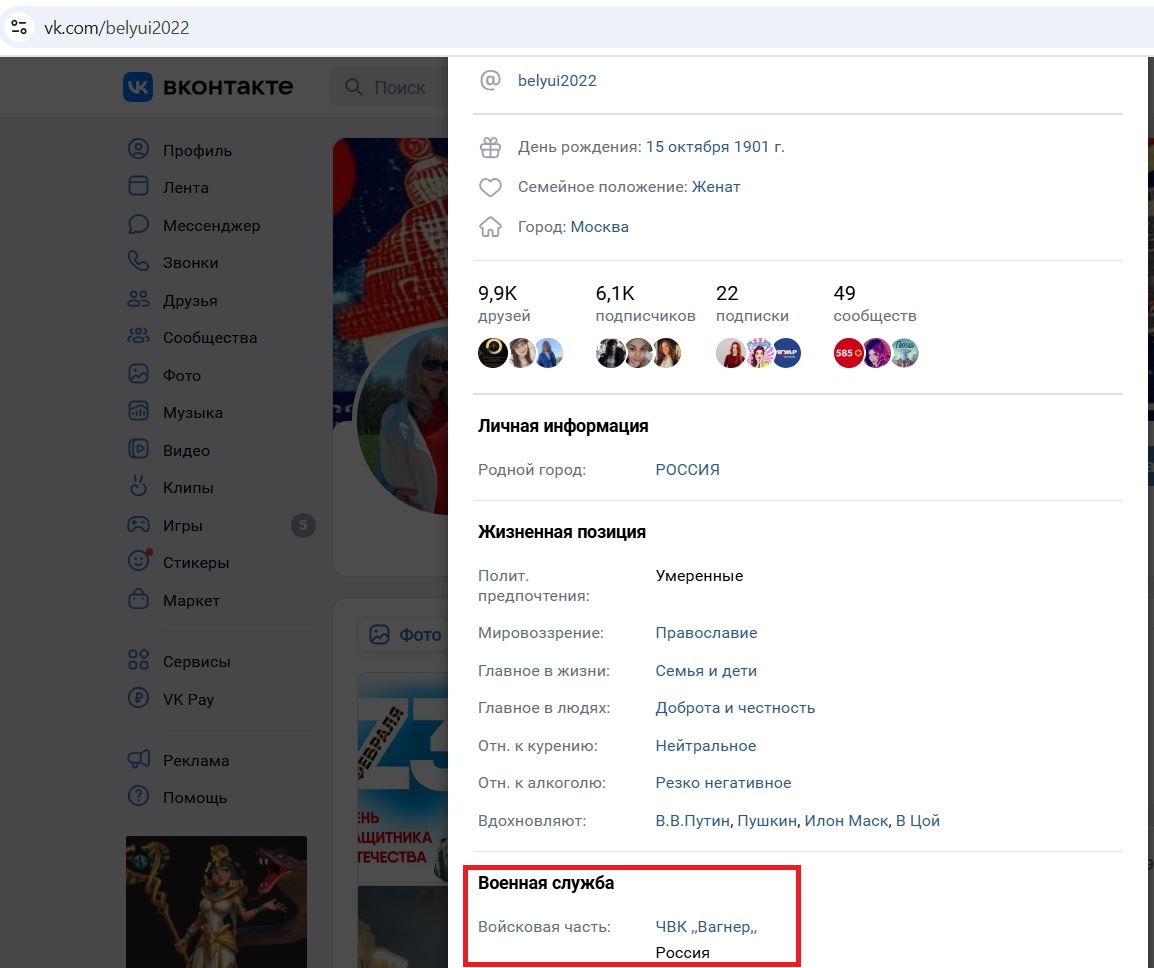This screenshot has width=1154, height=968.
Task: Open the Profile icon in sidebar
Action: coord(138,149)
